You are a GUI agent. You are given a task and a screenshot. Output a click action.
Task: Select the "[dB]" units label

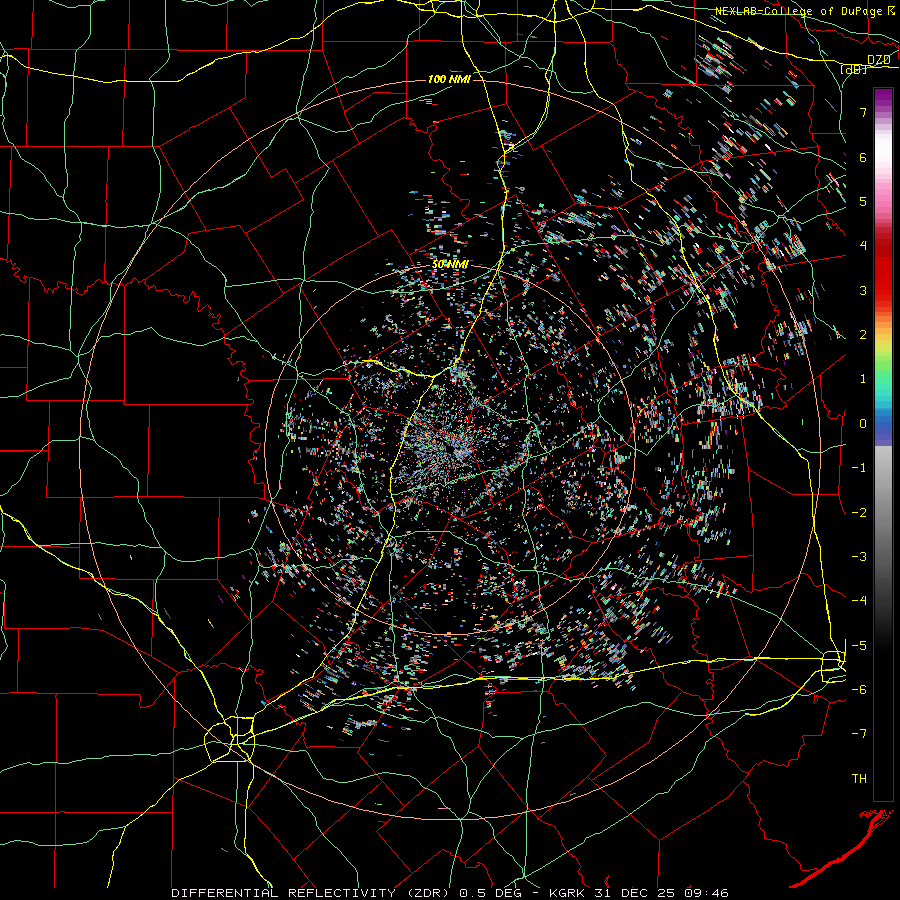[853, 69]
